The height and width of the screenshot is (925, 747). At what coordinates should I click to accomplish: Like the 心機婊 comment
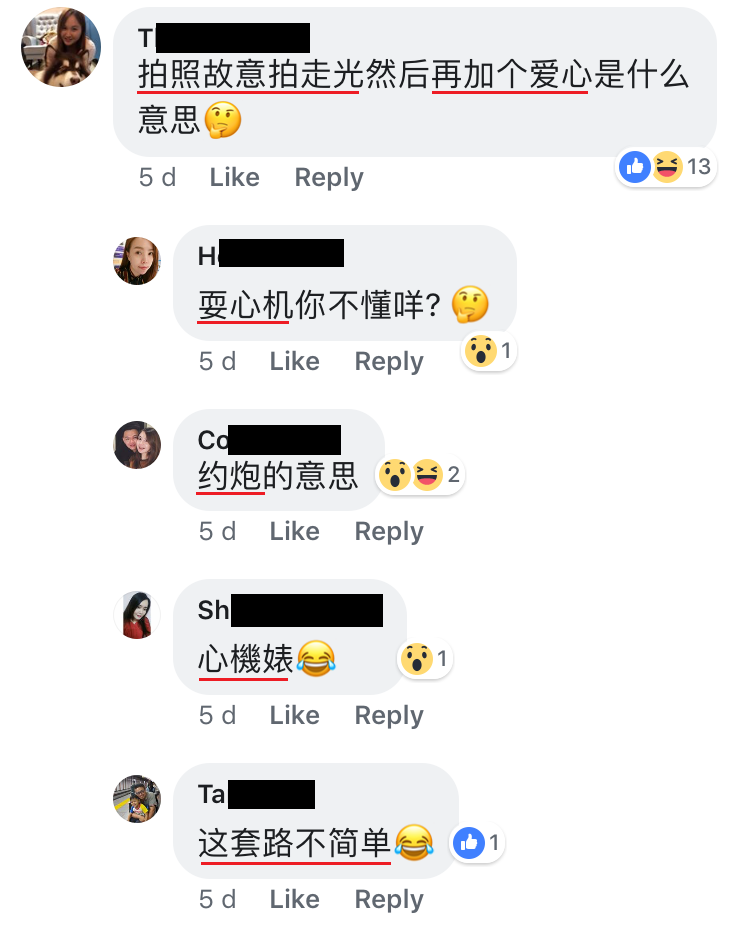pos(294,715)
